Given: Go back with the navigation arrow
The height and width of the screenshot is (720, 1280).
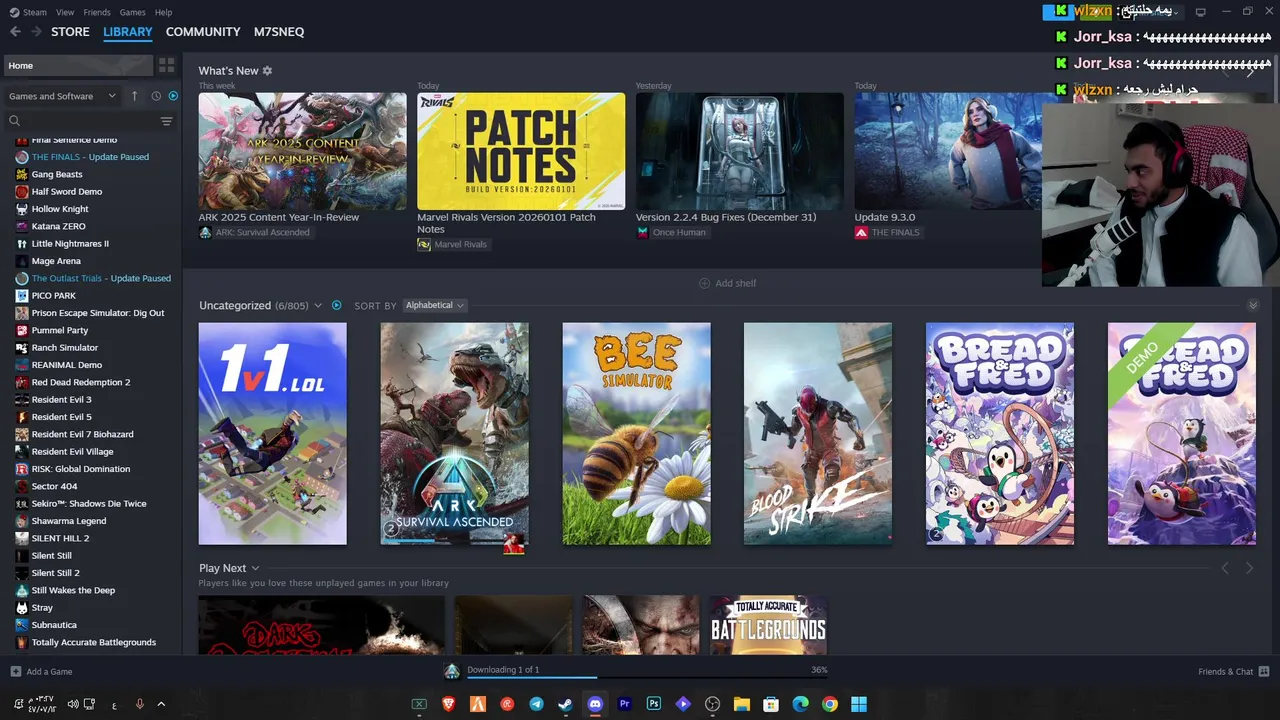Looking at the screenshot, I should click(15, 32).
